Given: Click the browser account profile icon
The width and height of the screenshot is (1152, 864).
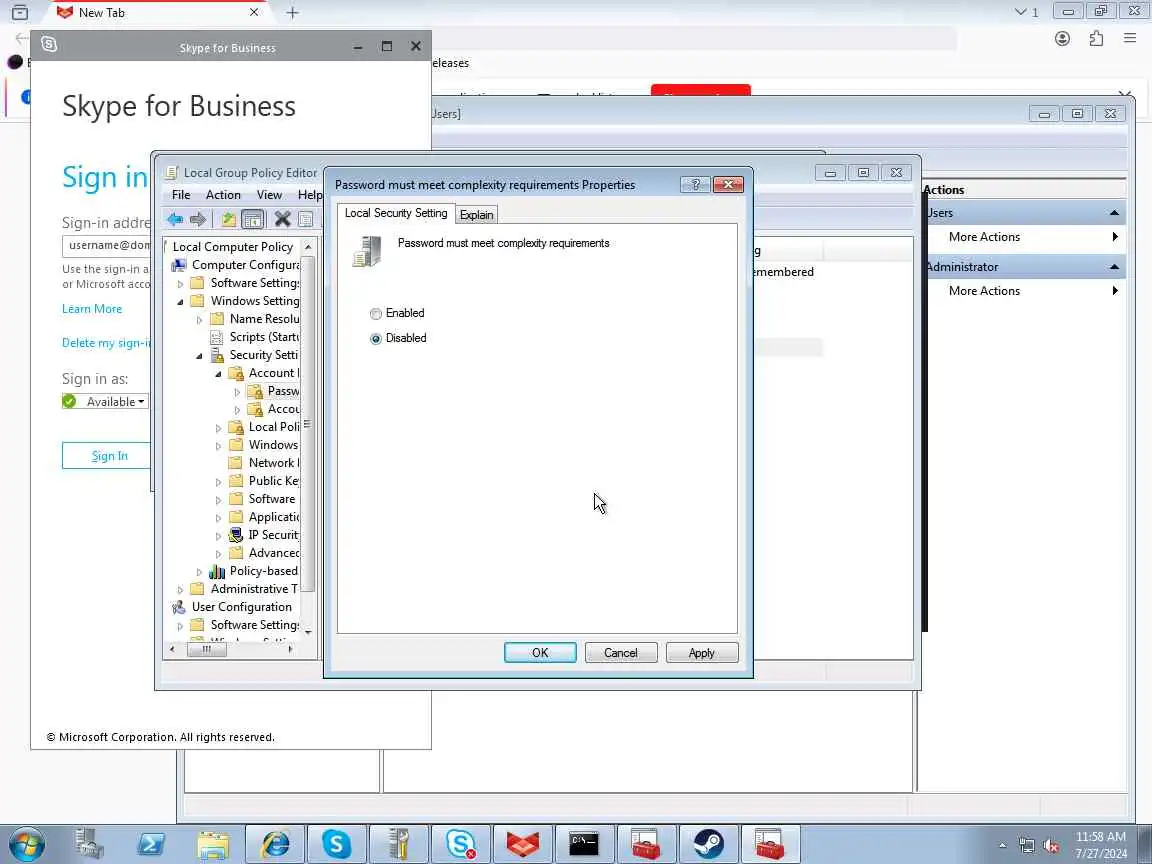Looking at the screenshot, I should coord(1062,38).
